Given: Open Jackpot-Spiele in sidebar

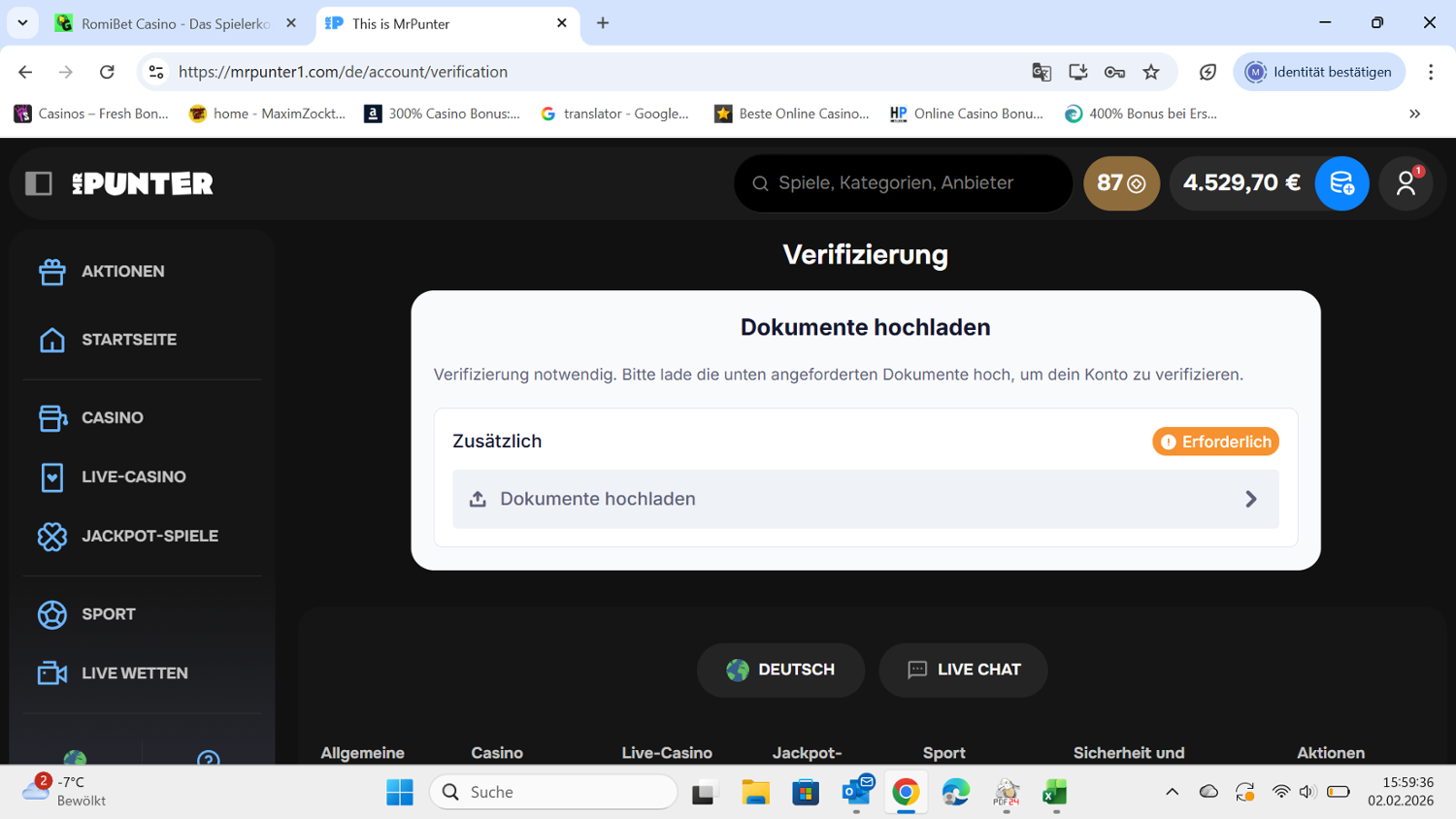Looking at the screenshot, I should tap(149, 537).
